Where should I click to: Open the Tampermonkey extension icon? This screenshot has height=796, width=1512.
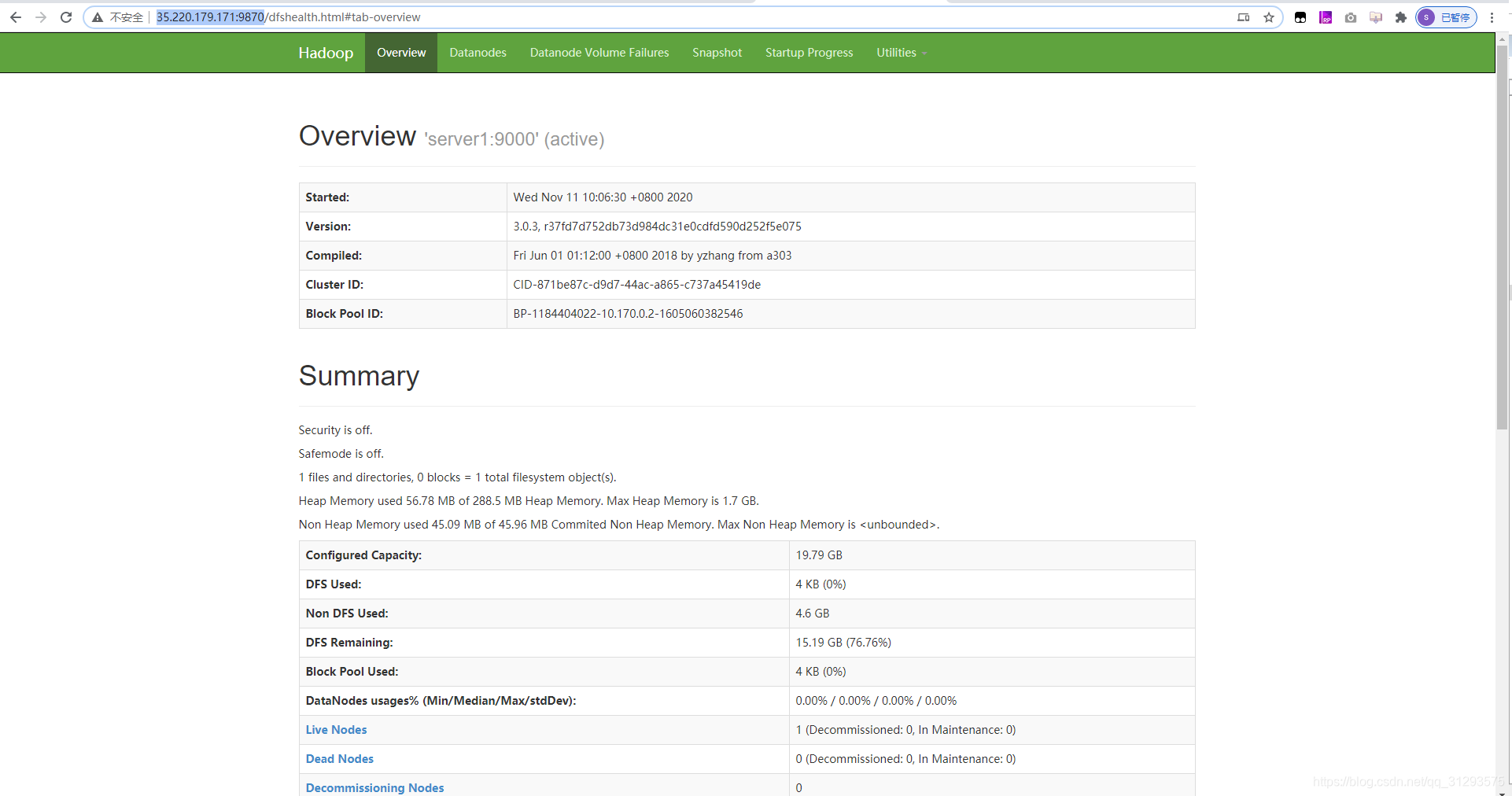(x=1300, y=17)
